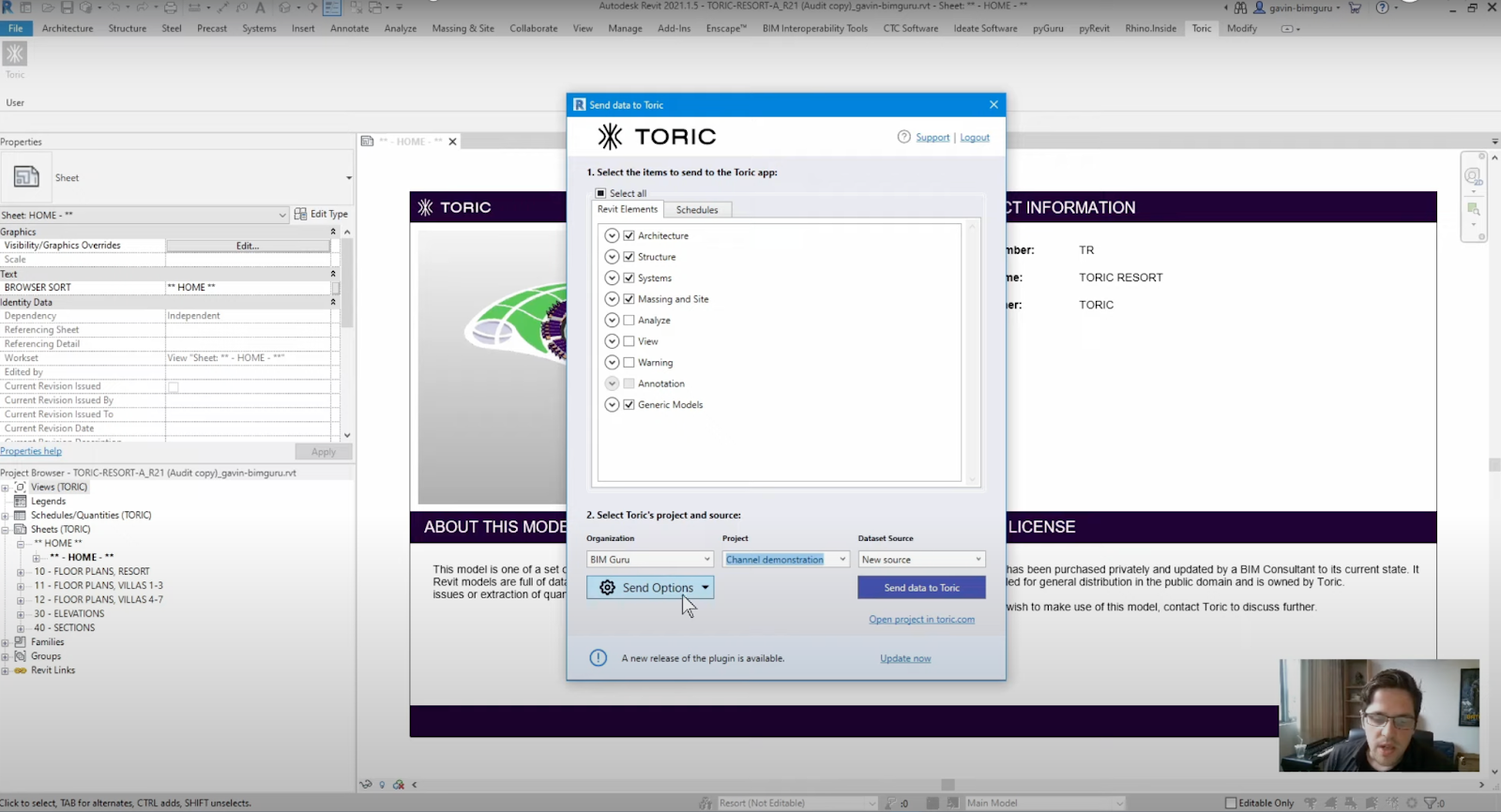
Task: Click the Edit... Visibility/Graphics Overrides button
Action: pyautogui.click(x=248, y=246)
